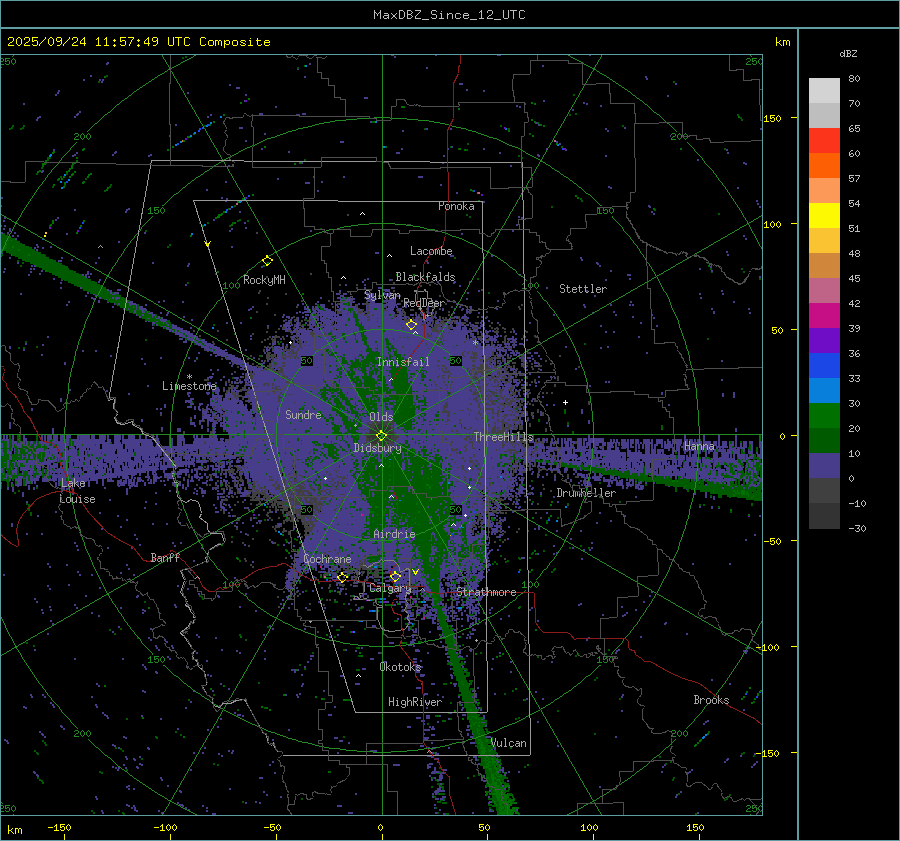The image size is (900, 841).
Task: Select the Banff label on the map
Action: point(165,558)
